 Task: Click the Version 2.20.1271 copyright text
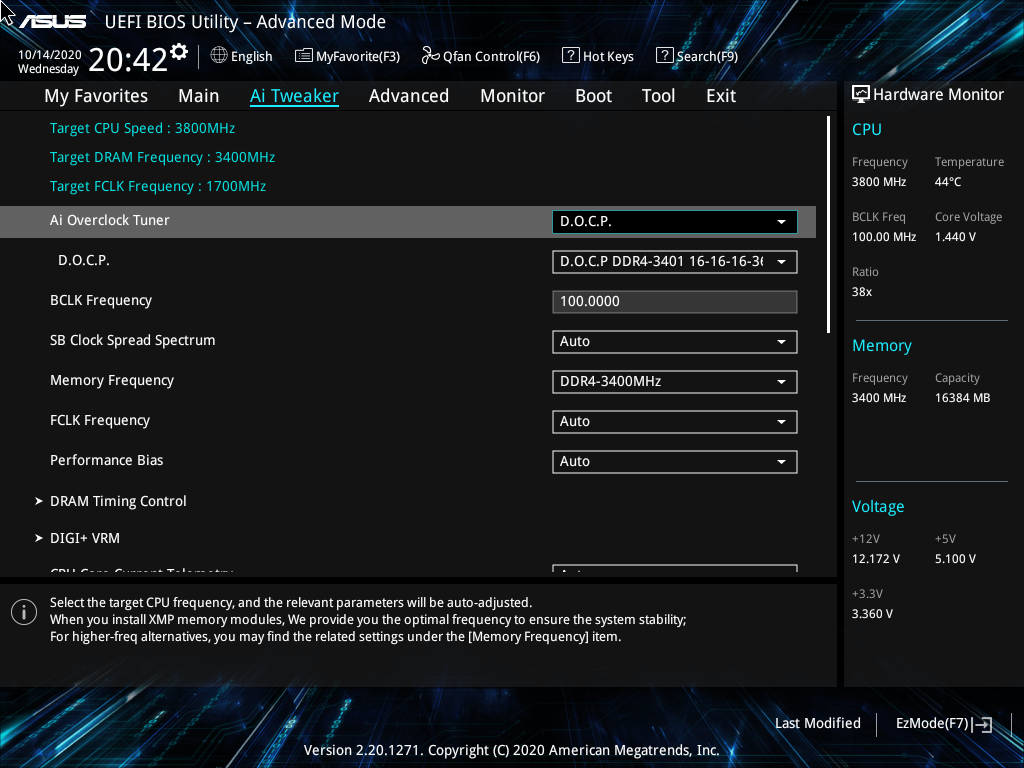(x=511, y=750)
